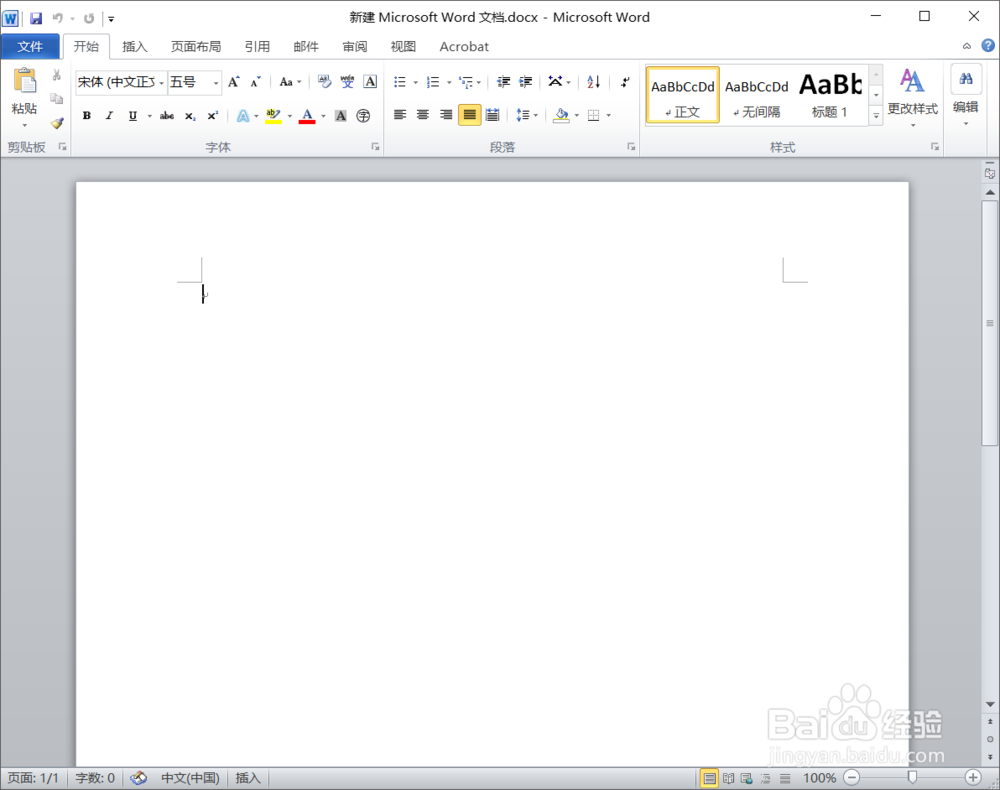Viewport: 1000px width, 790px height.
Task: Click the Sort A-Z icon
Action: [593, 82]
